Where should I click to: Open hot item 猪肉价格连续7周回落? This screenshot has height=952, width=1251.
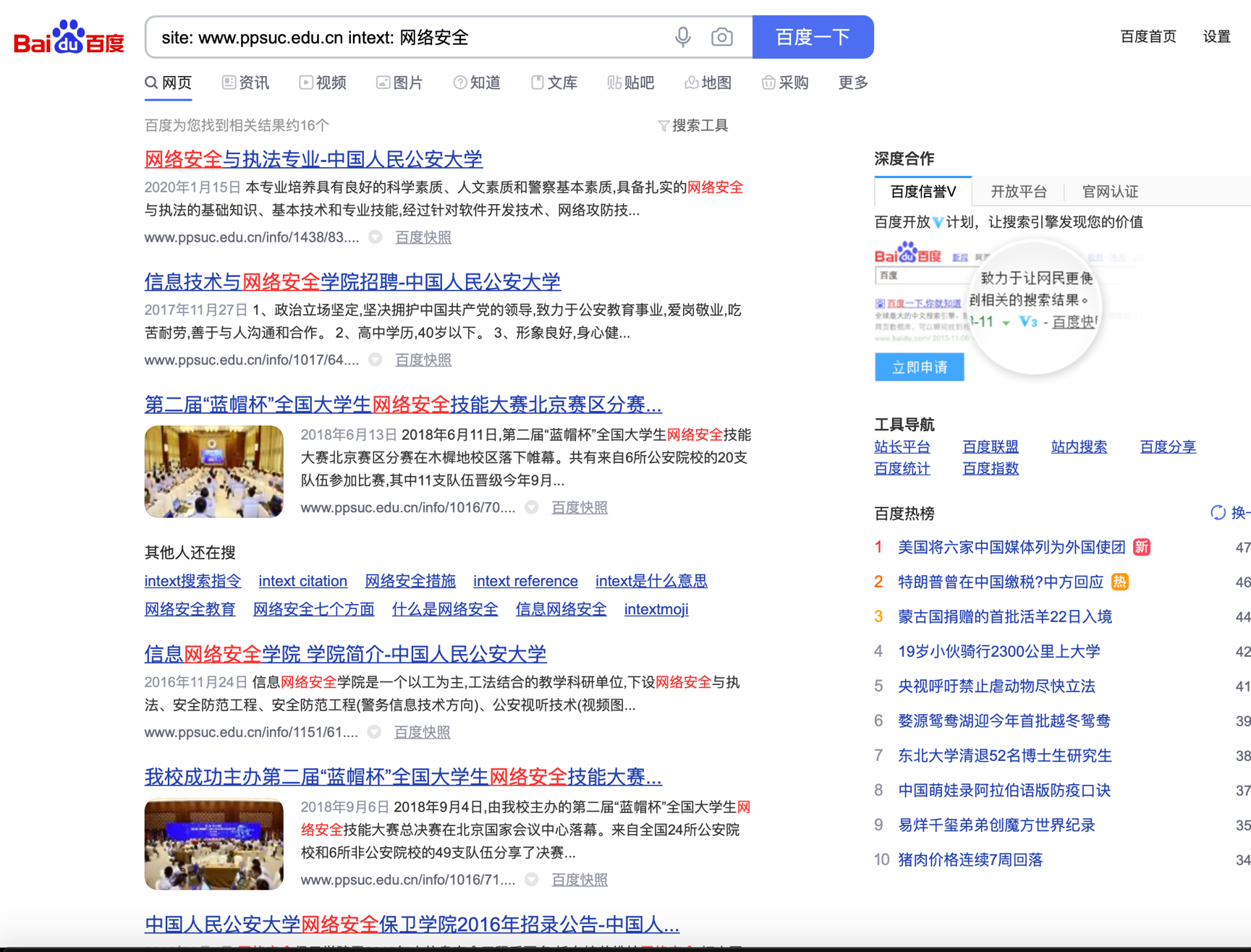point(970,859)
